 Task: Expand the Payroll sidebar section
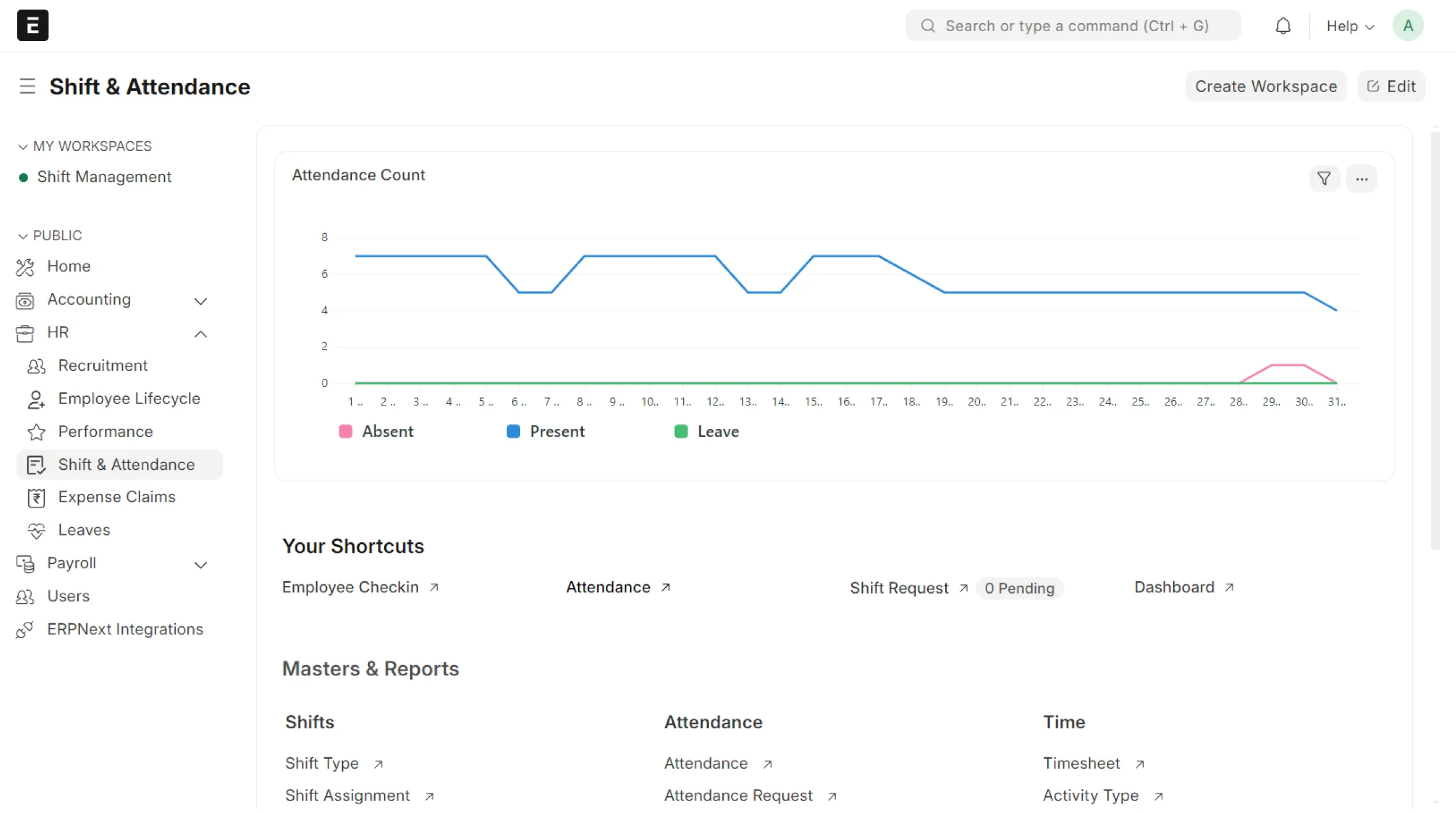point(200,564)
